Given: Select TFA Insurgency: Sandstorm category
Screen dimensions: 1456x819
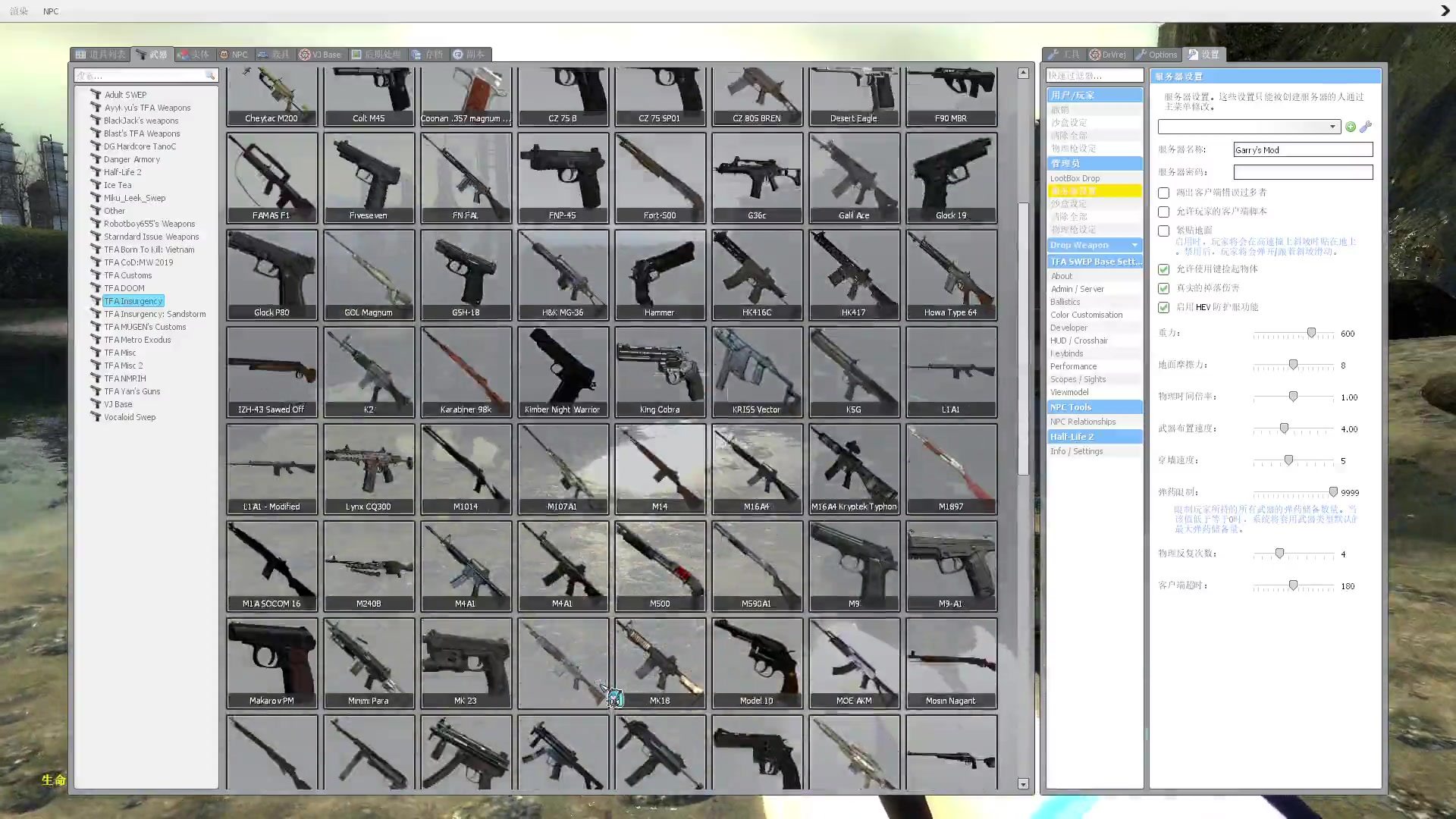Looking at the screenshot, I should (x=155, y=314).
